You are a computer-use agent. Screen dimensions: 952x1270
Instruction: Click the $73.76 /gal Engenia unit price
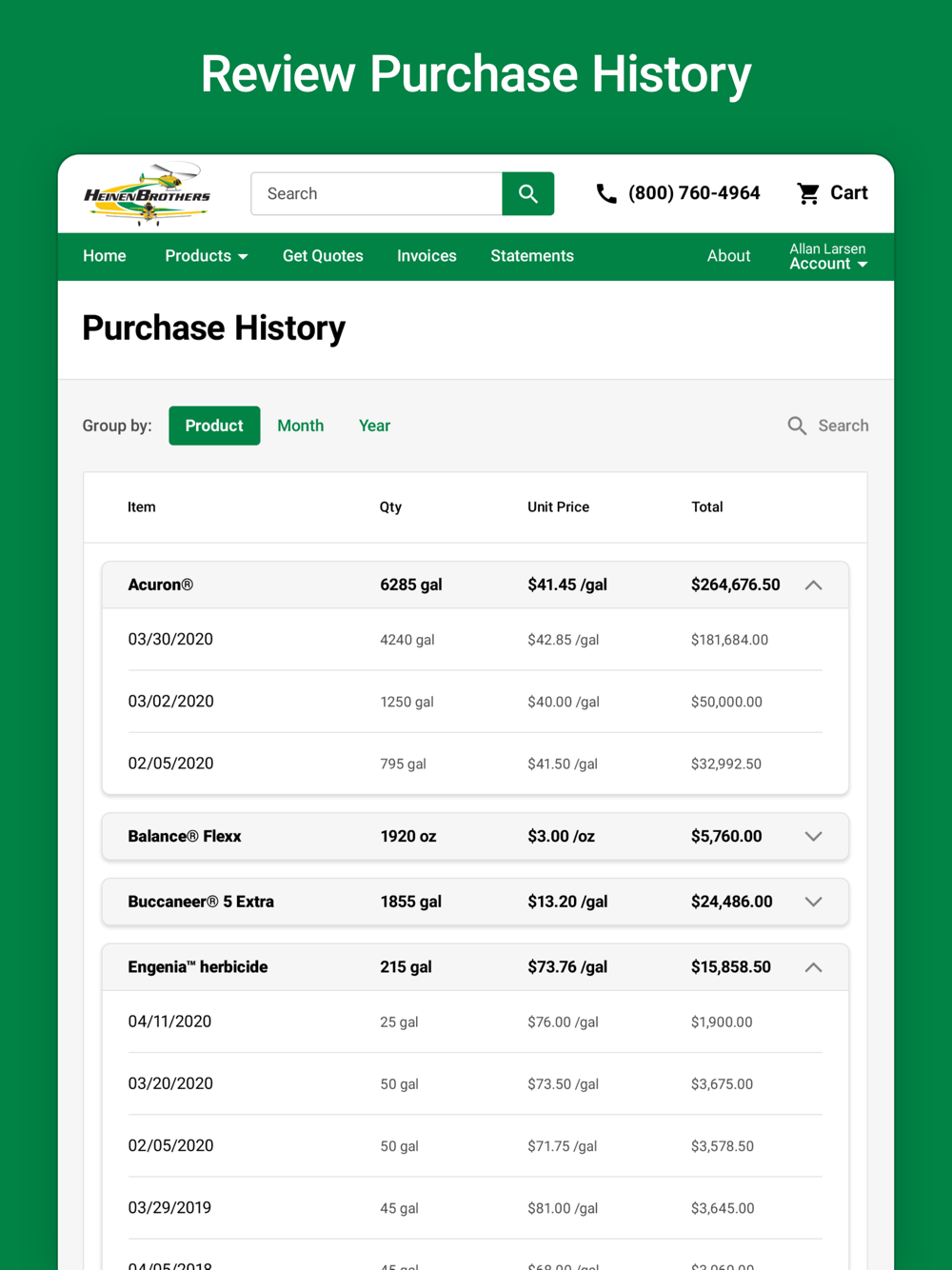[567, 966]
